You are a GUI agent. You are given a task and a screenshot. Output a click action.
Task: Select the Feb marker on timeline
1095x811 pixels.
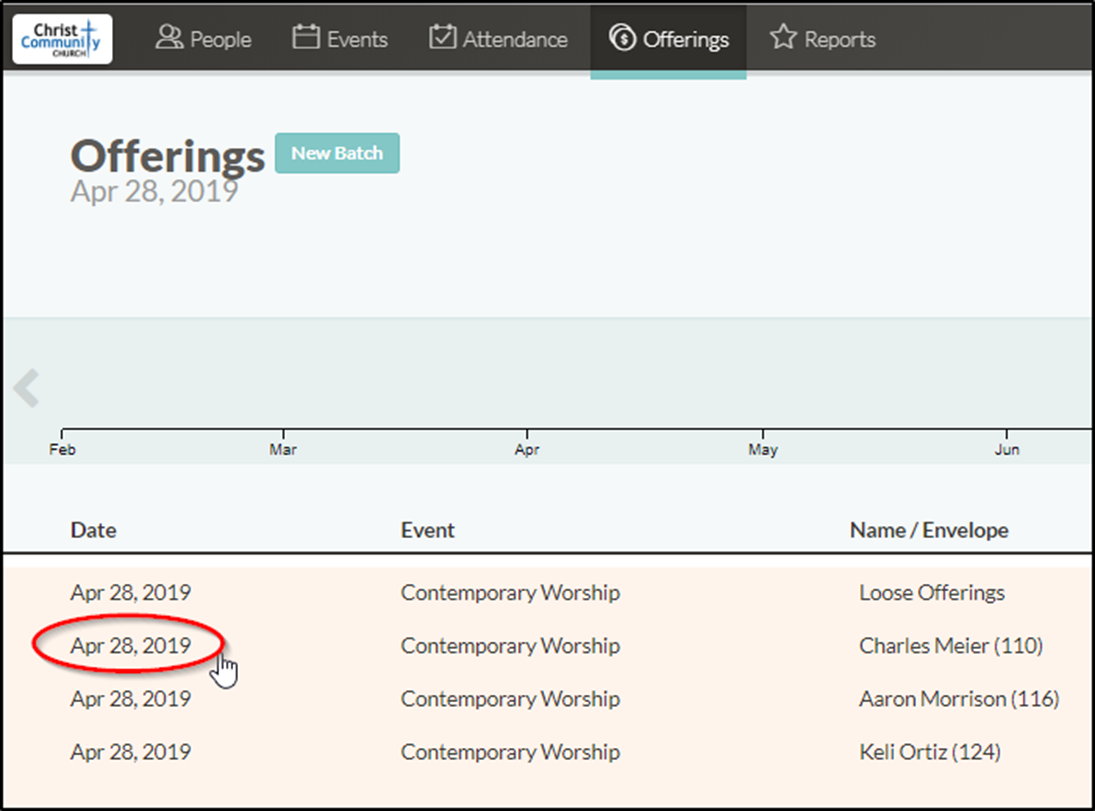[x=62, y=449]
